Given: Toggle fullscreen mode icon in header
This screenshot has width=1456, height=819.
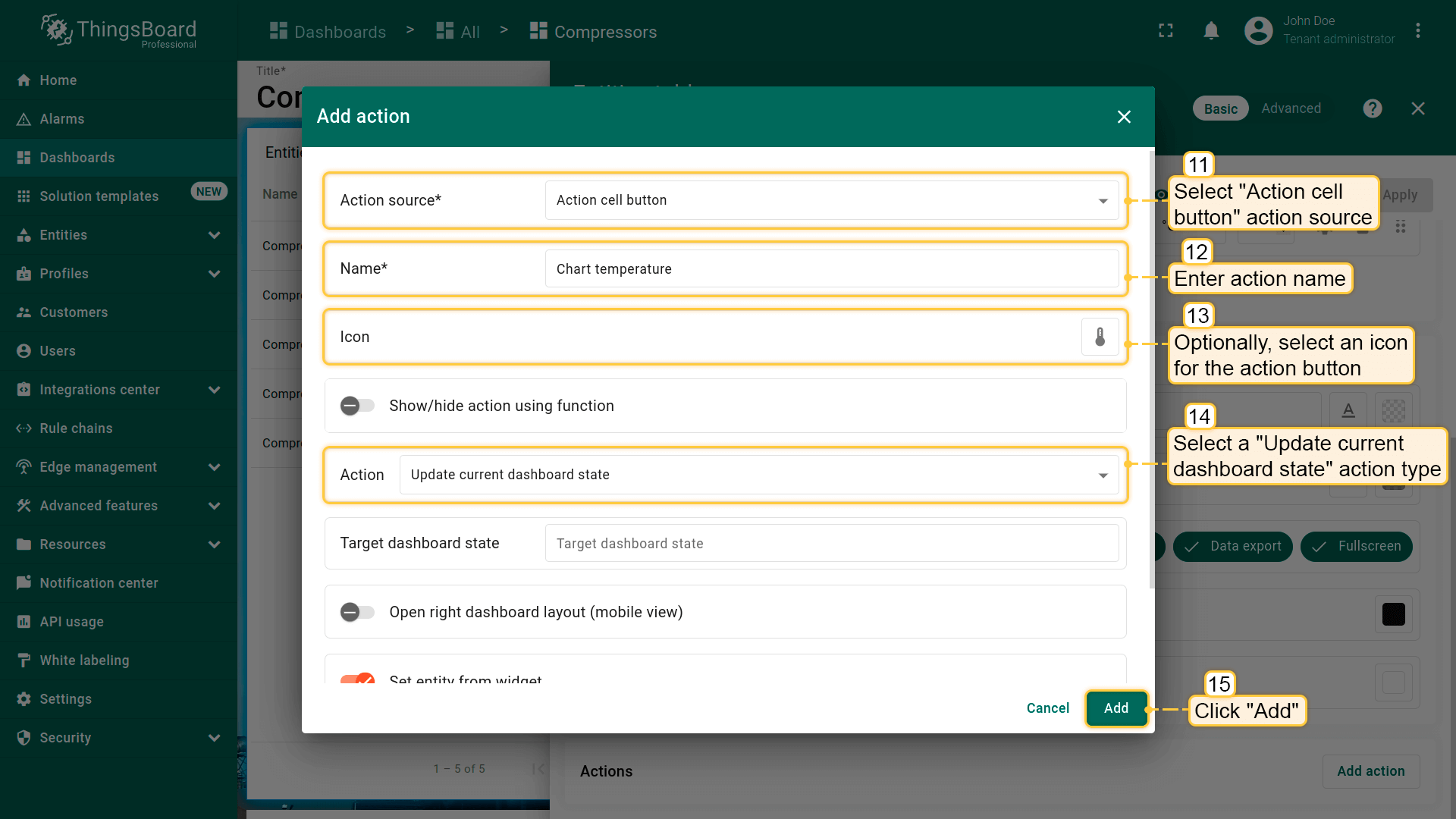Looking at the screenshot, I should coord(1166,31).
